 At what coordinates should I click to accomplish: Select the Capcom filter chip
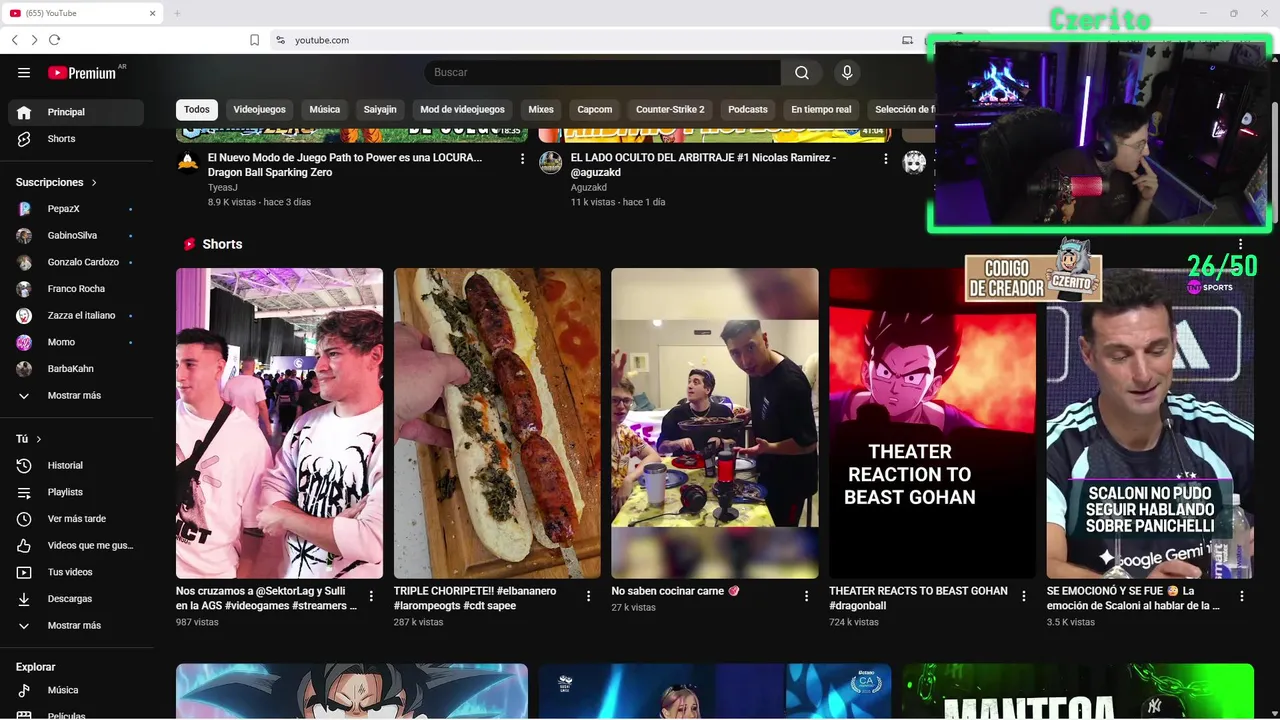click(595, 110)
